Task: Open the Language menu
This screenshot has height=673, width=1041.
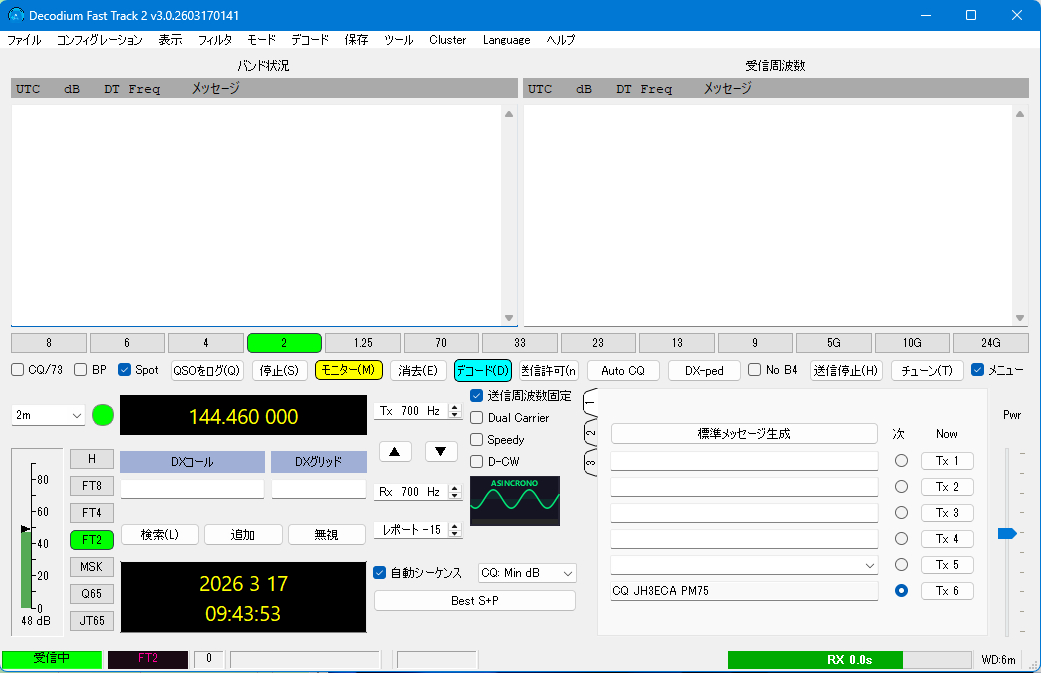Action: pos(506,40)
